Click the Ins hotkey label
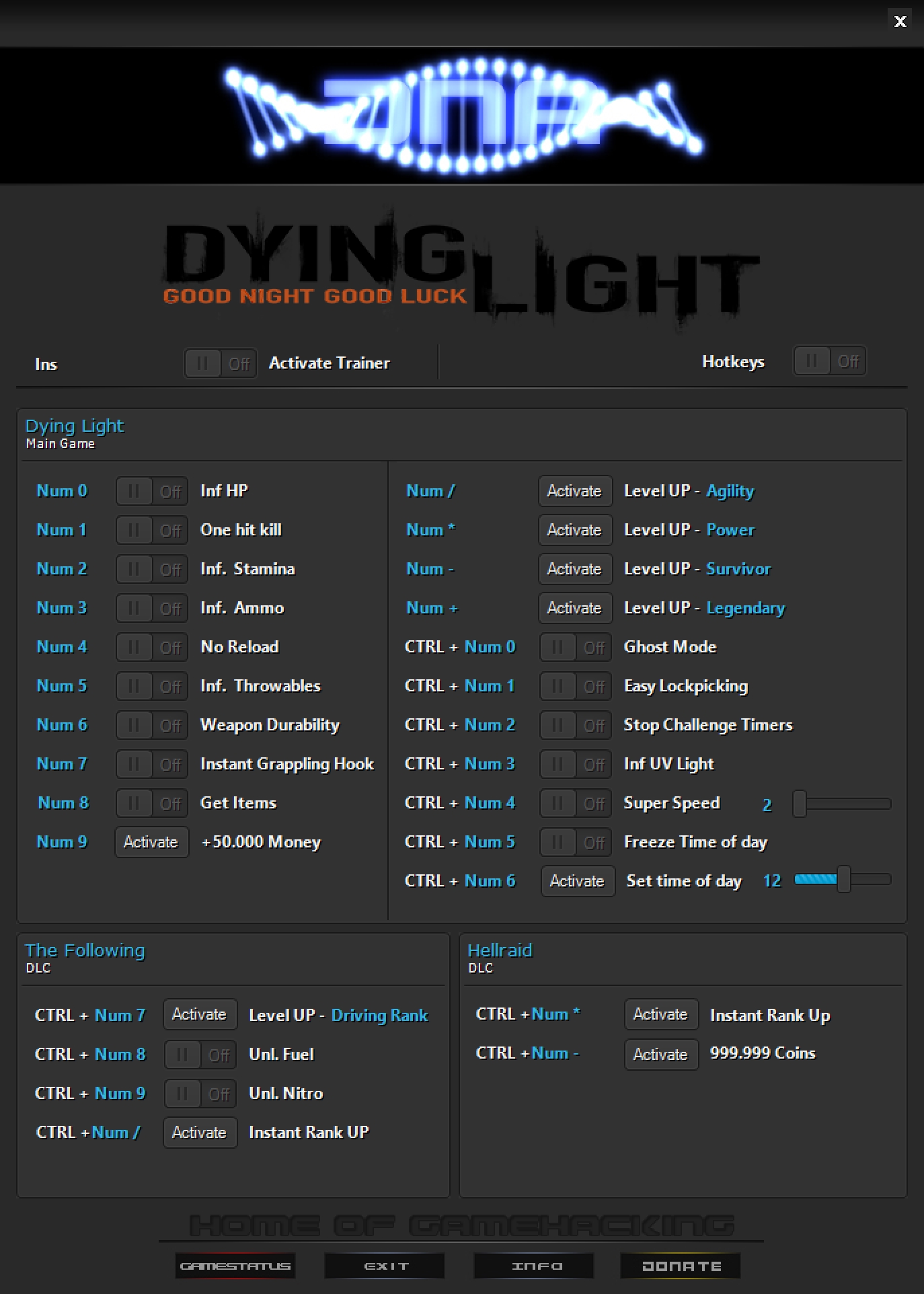Image resolution: width=924 pixels, height=1294 pixels. click(46, 365)
